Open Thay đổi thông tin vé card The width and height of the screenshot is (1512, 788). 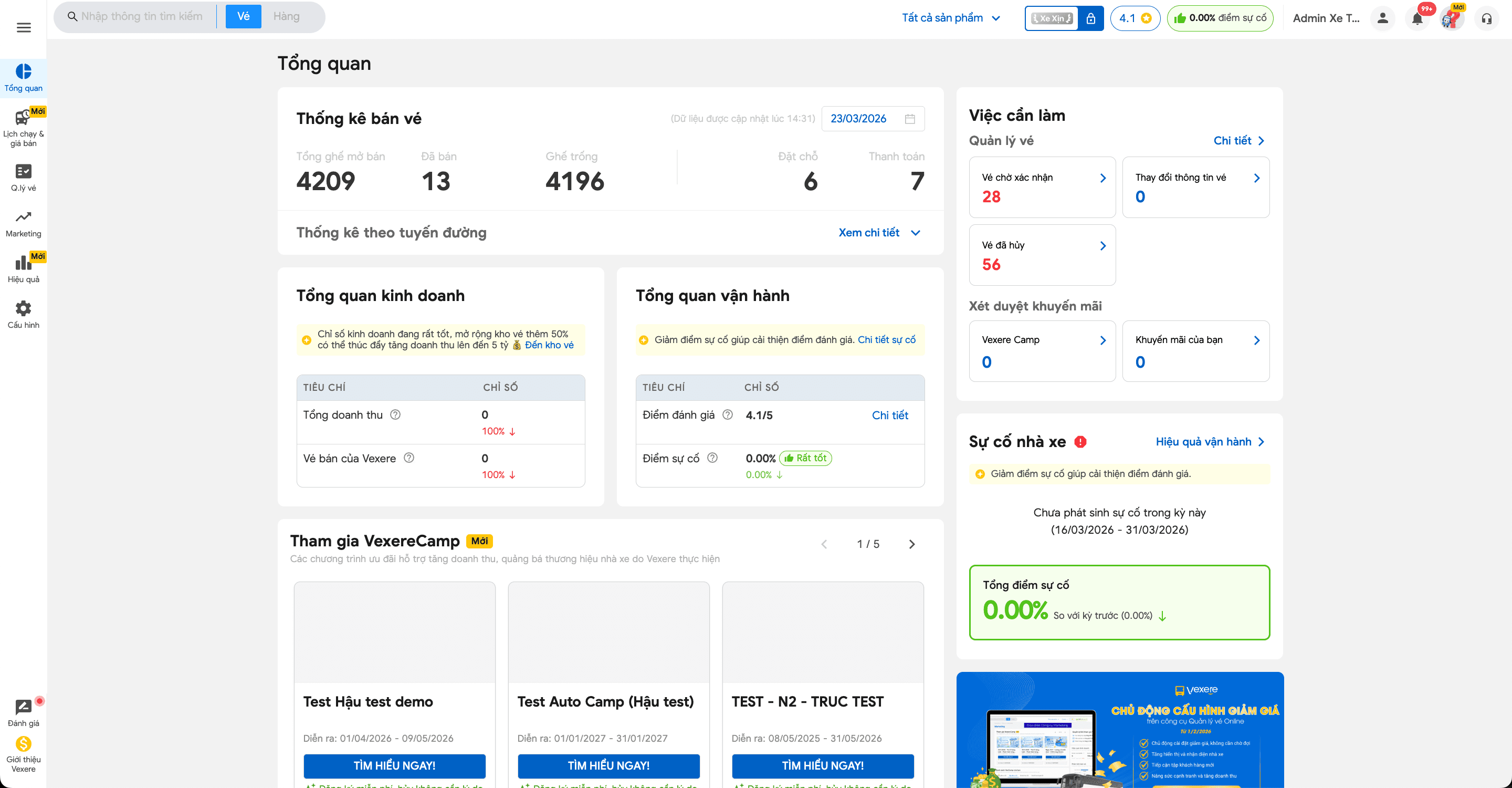(x=1195, y=186)
